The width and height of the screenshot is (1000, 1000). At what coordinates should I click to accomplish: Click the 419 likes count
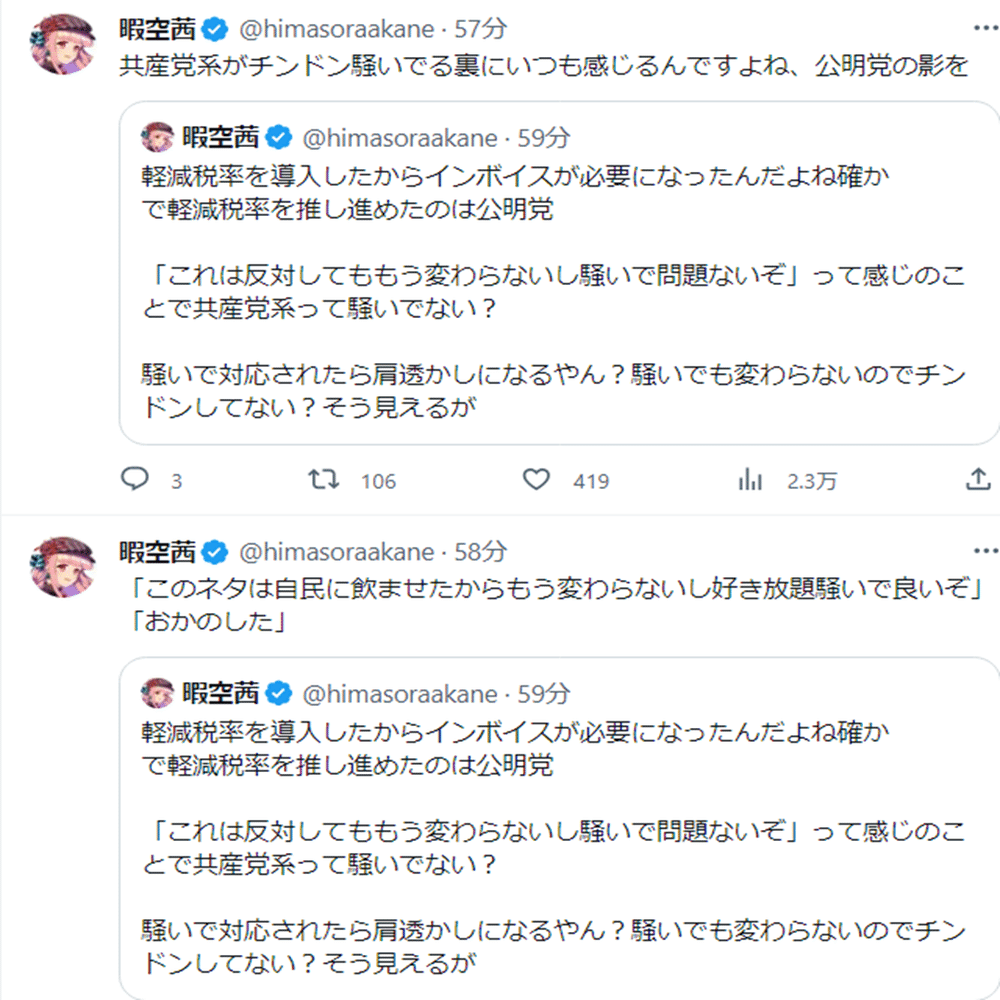click(591, 481)
